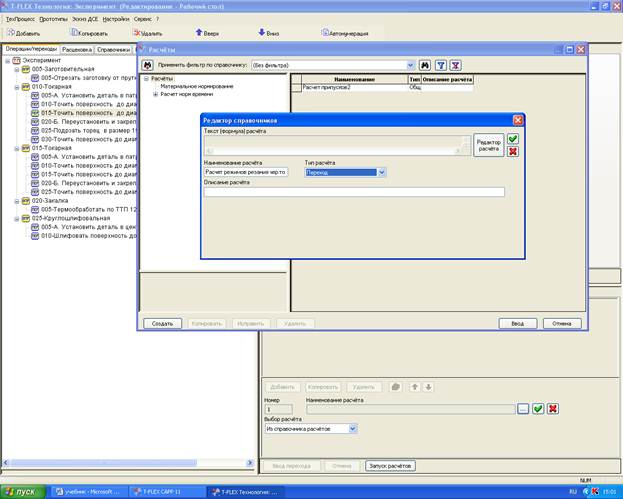Click the Наименование column header

tap(354, 79)
